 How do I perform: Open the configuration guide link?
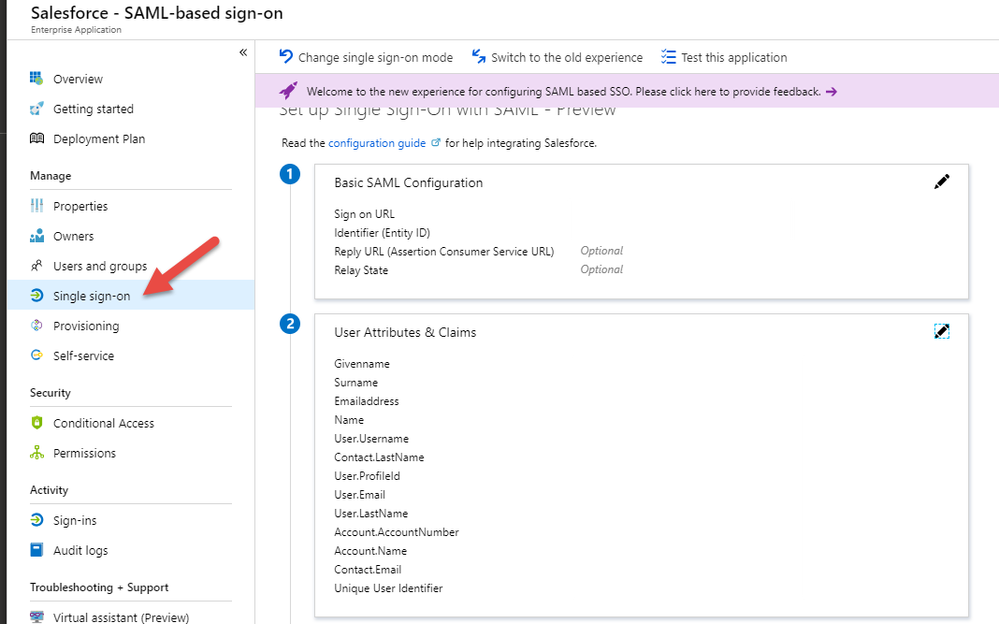click(x=377, y=143)
